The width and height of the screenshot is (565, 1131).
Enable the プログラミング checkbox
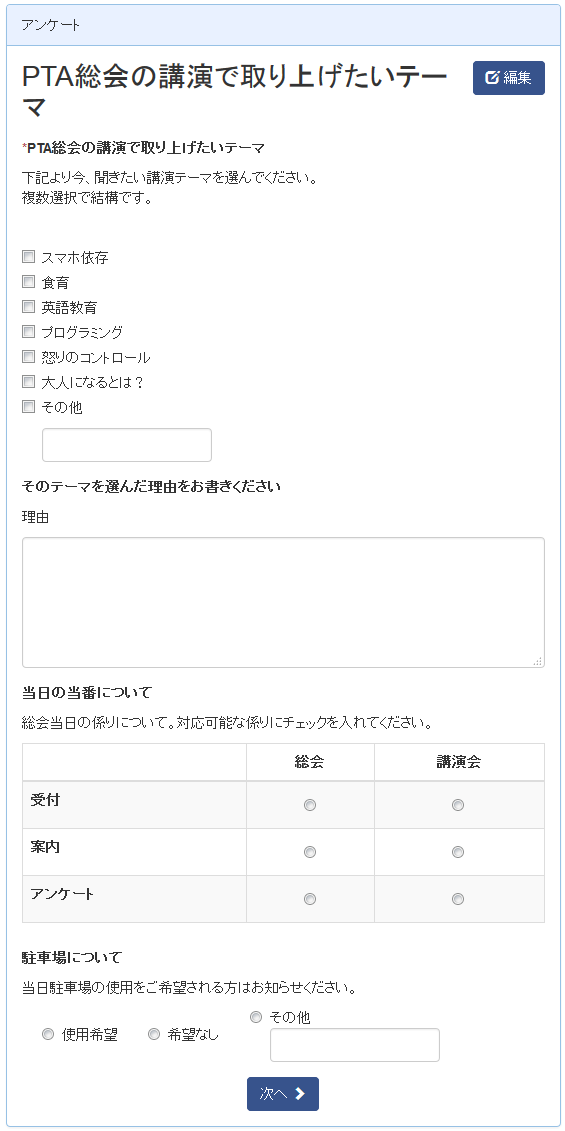(29, 332)
